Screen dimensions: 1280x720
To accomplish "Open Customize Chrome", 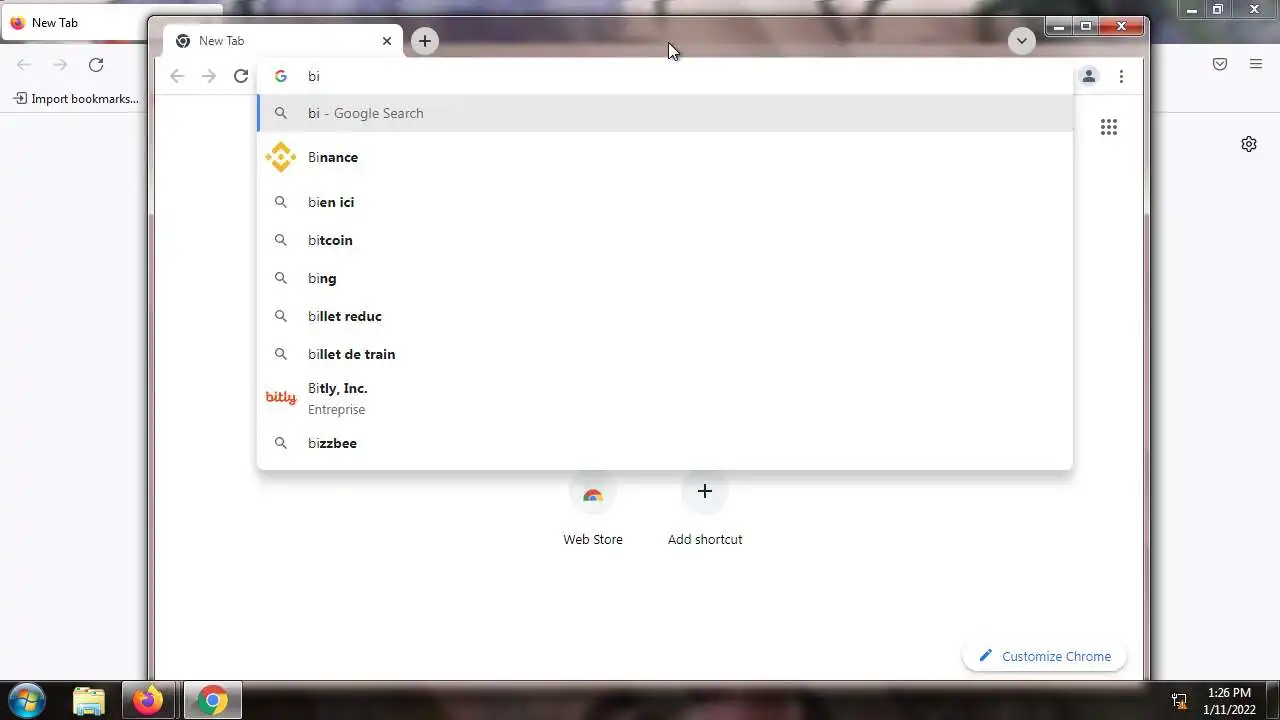I will coord(1044,656).
